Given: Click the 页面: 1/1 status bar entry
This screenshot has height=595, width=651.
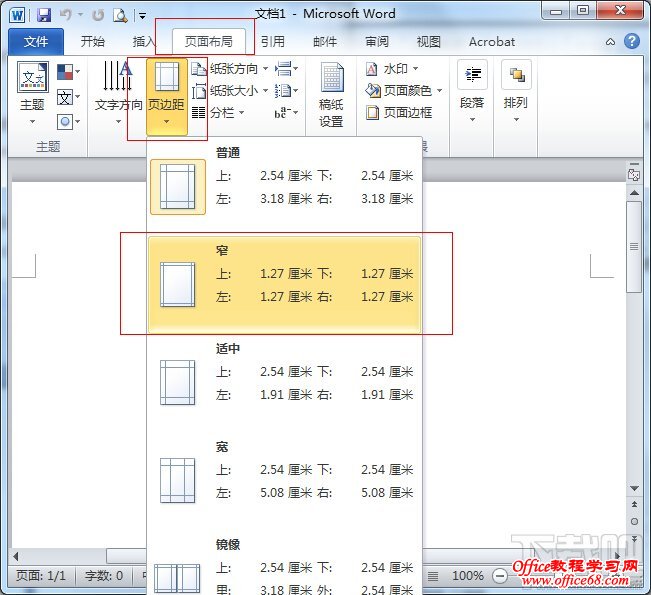Looking at the screenshot, I should 41,575.
